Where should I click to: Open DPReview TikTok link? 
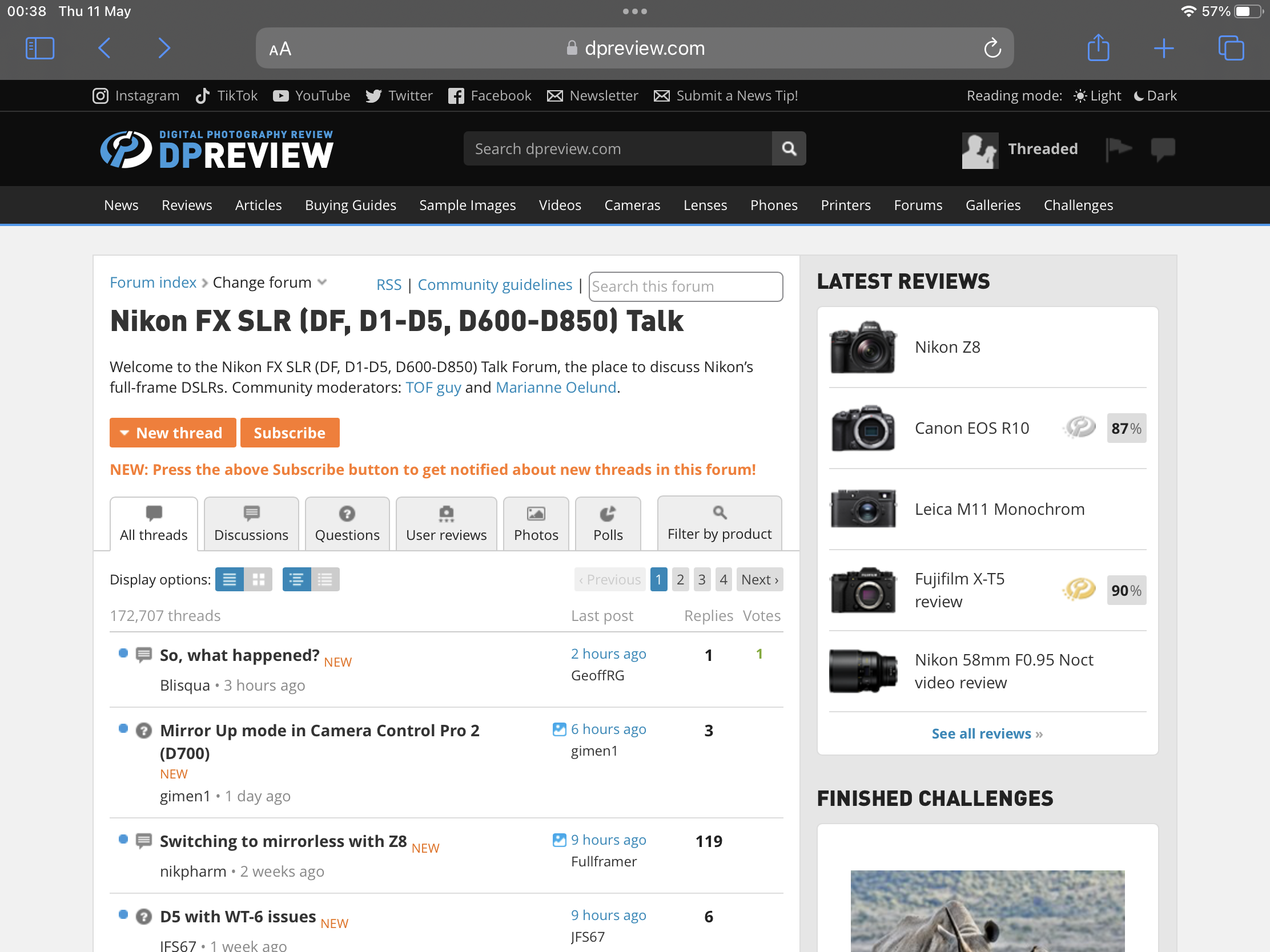click(226, 96)
